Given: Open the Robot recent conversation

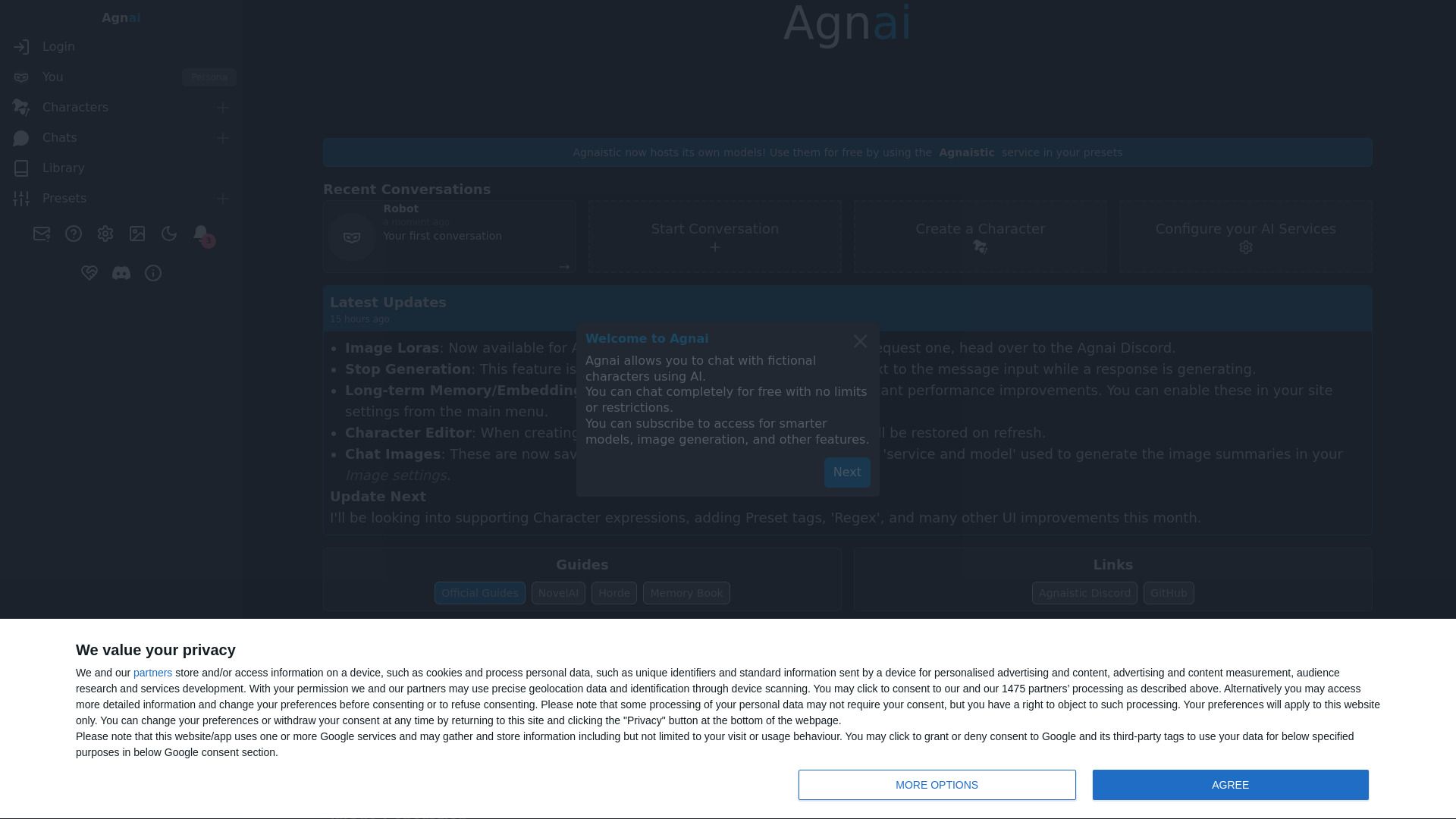Looking at the screenshot, I should point(449,236).
